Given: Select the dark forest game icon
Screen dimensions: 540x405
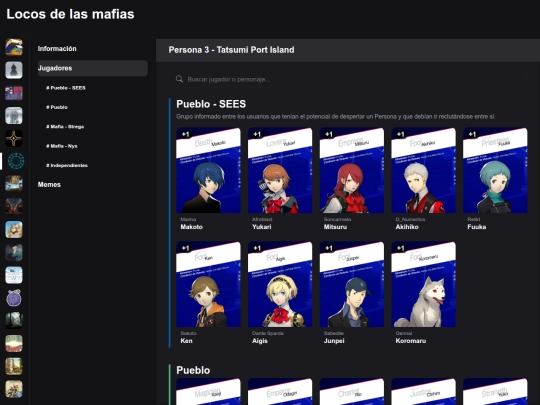Looking at the screenshot, I should [14, 321].
